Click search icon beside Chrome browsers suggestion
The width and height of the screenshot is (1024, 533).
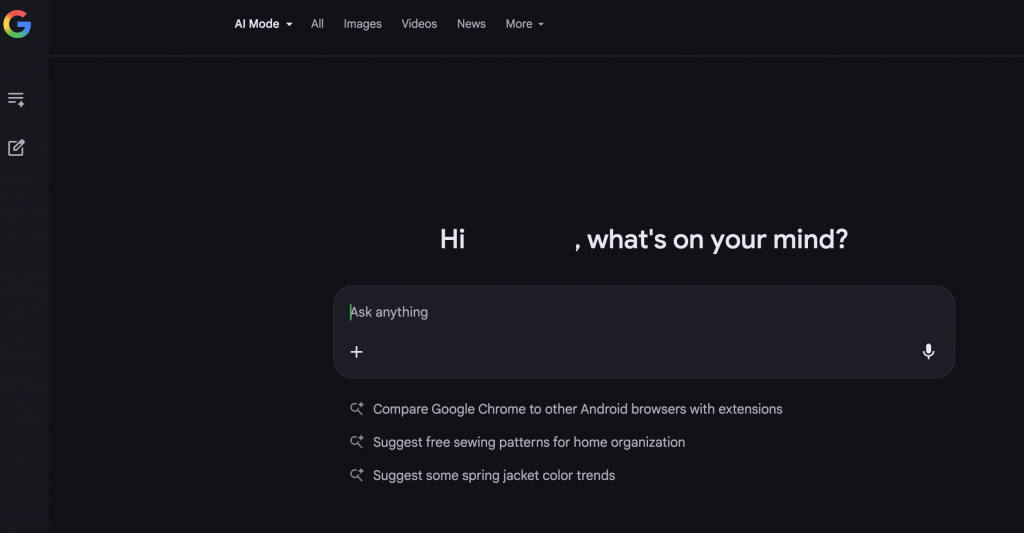pyautogui.click(x=356, y=409)
